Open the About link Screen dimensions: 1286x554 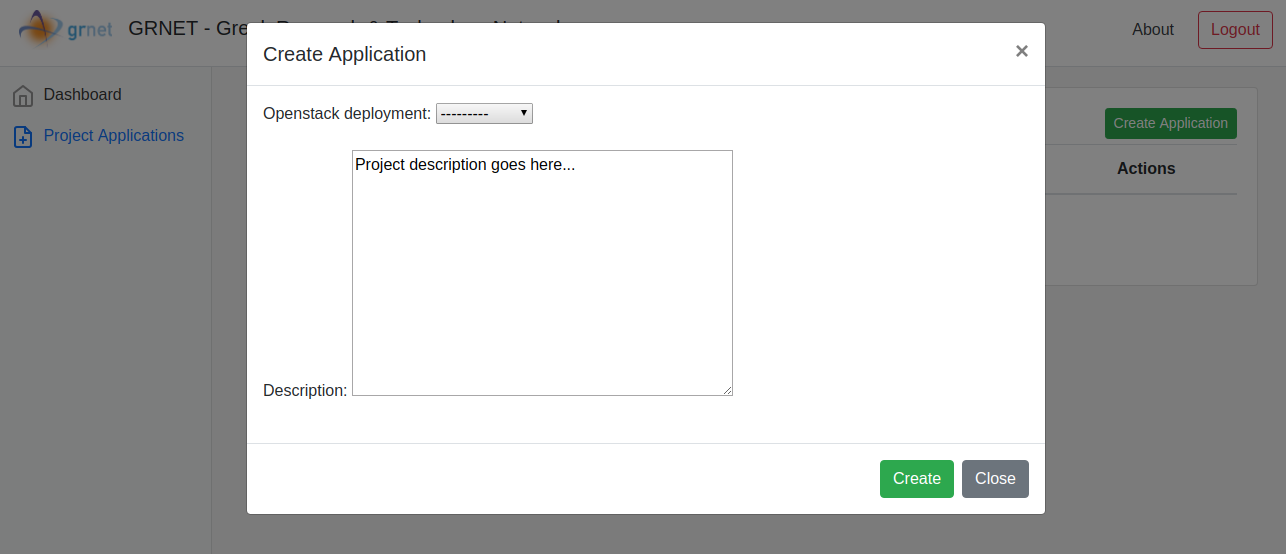1152,30
